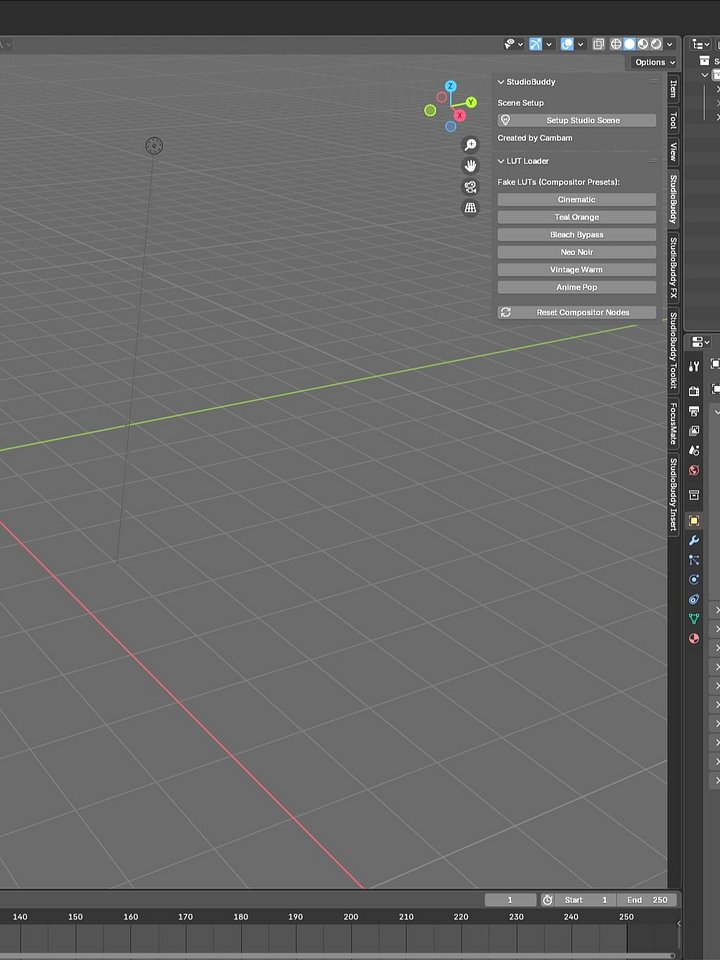This screenshot has height=960, width=720.
Task: Switch to the StudioBuddy Toolkit tab
Action: pyautogui.click(x=673, y=350)
